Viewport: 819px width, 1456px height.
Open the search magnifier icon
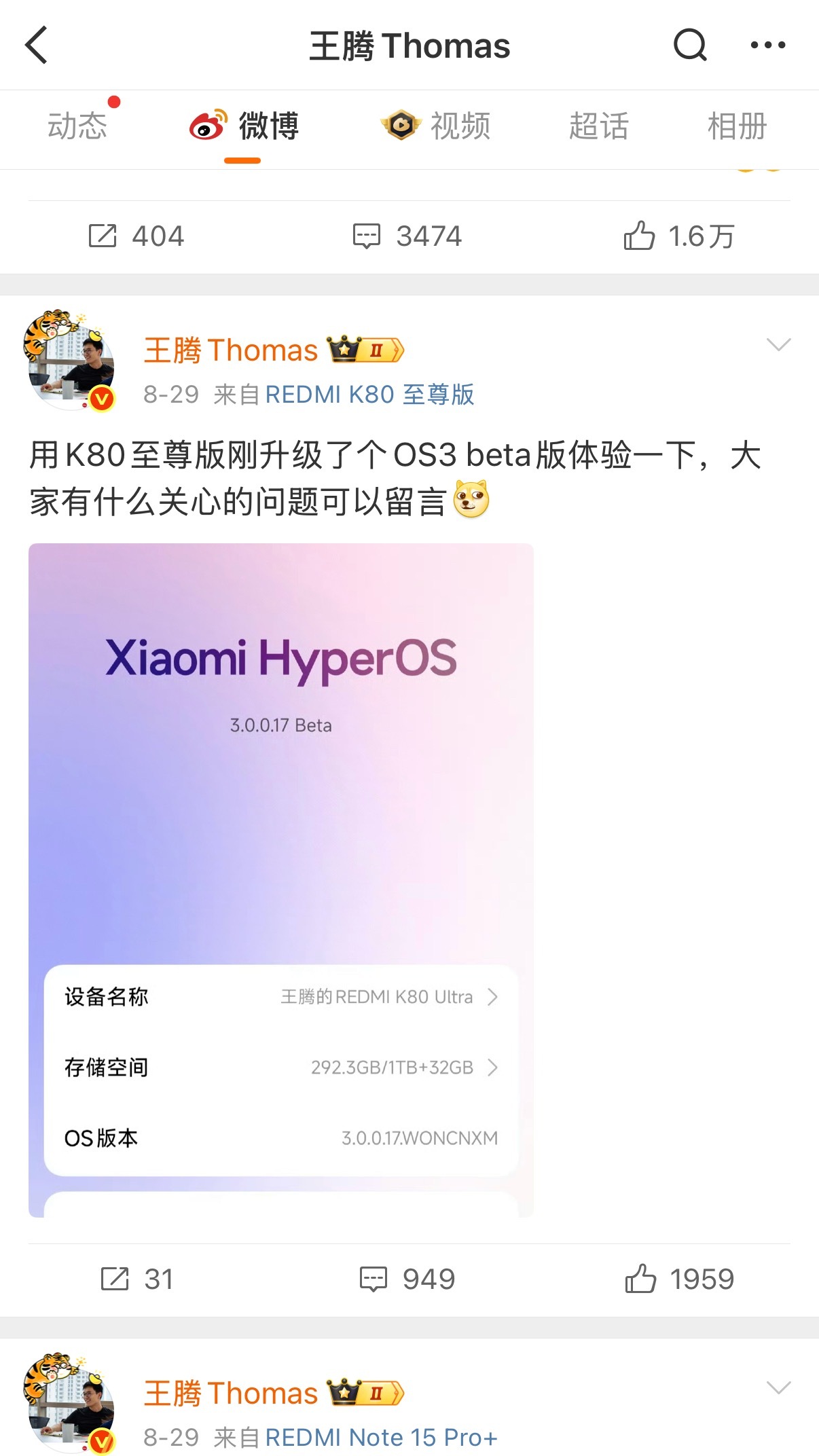tap(690, 45)
